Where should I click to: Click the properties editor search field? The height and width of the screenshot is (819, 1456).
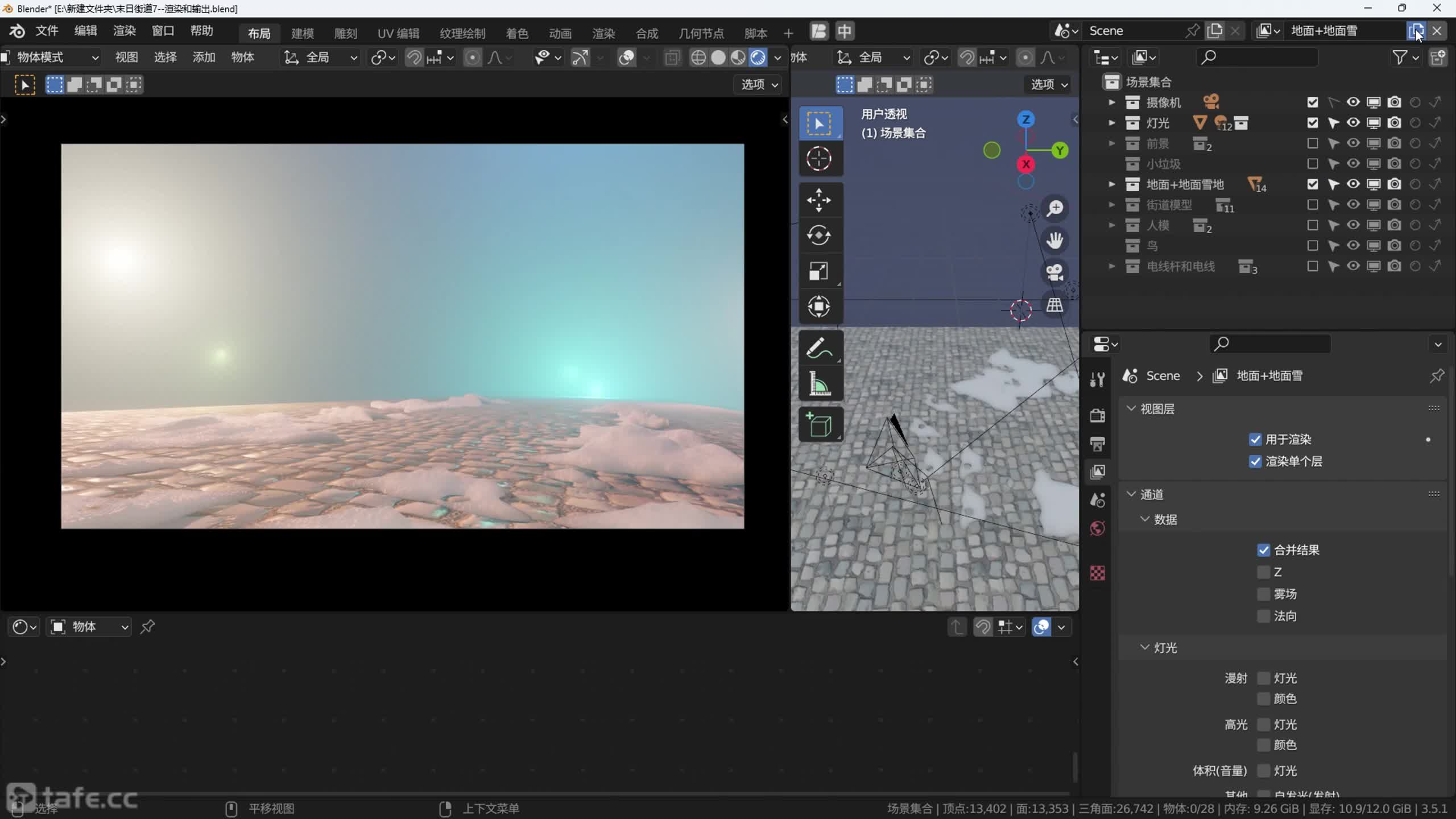[x=1269, y=344]
